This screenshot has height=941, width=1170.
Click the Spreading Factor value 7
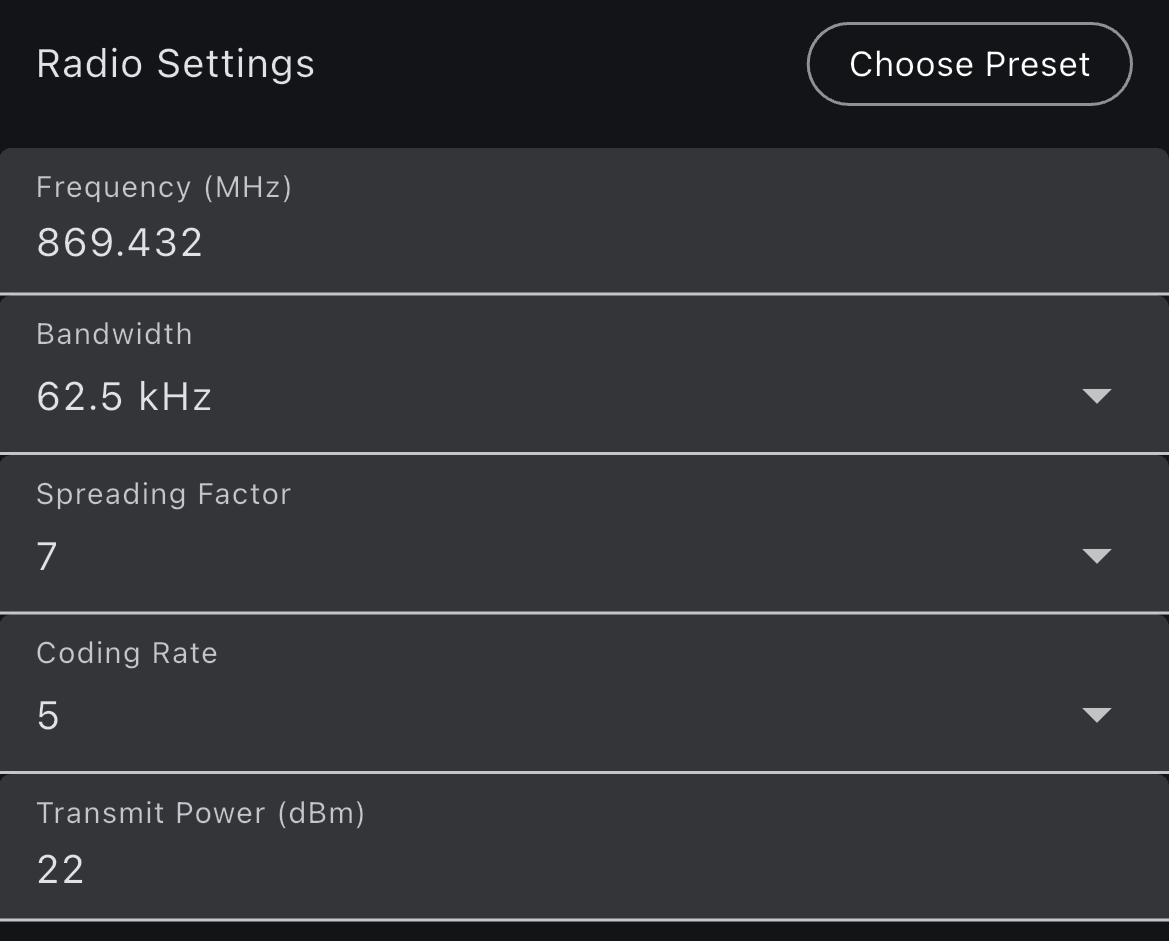point(47,556)
